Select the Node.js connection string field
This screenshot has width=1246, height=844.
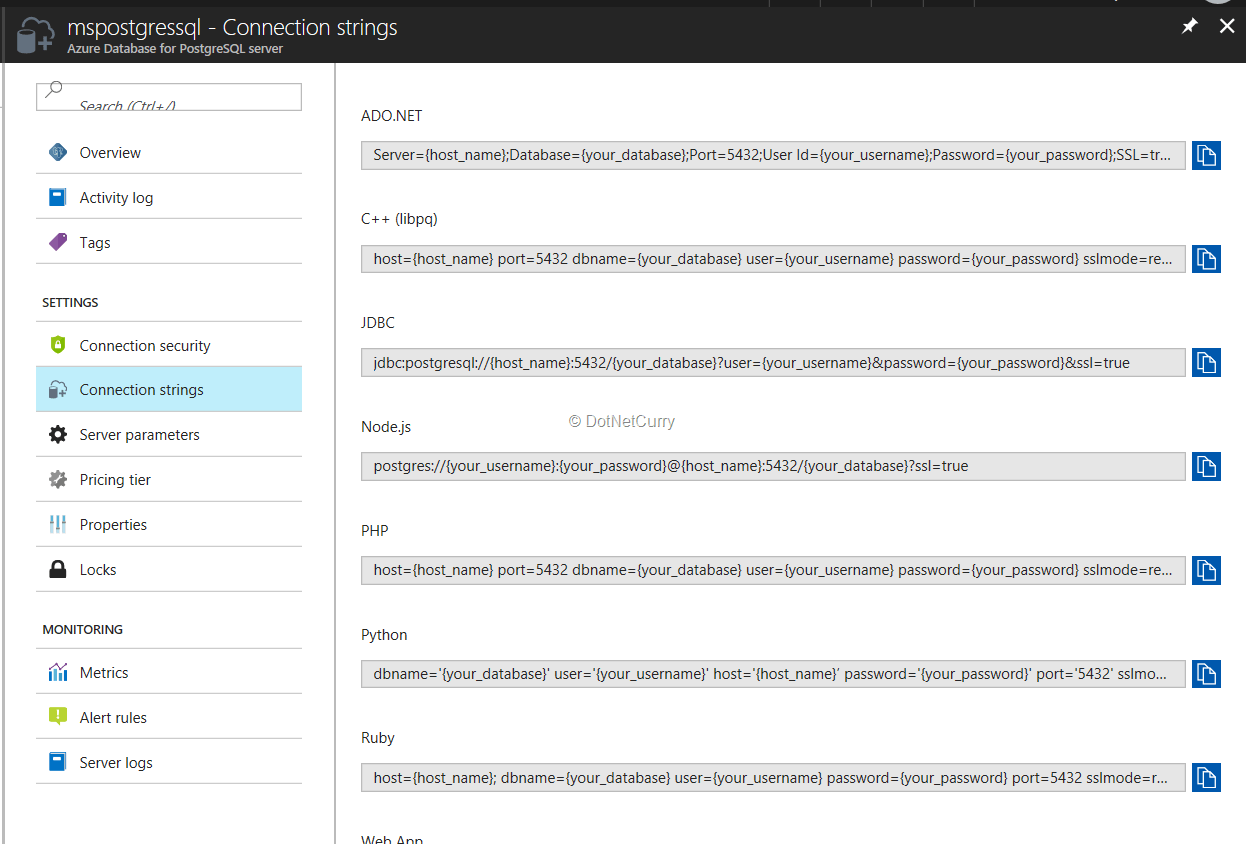(773, 466)
